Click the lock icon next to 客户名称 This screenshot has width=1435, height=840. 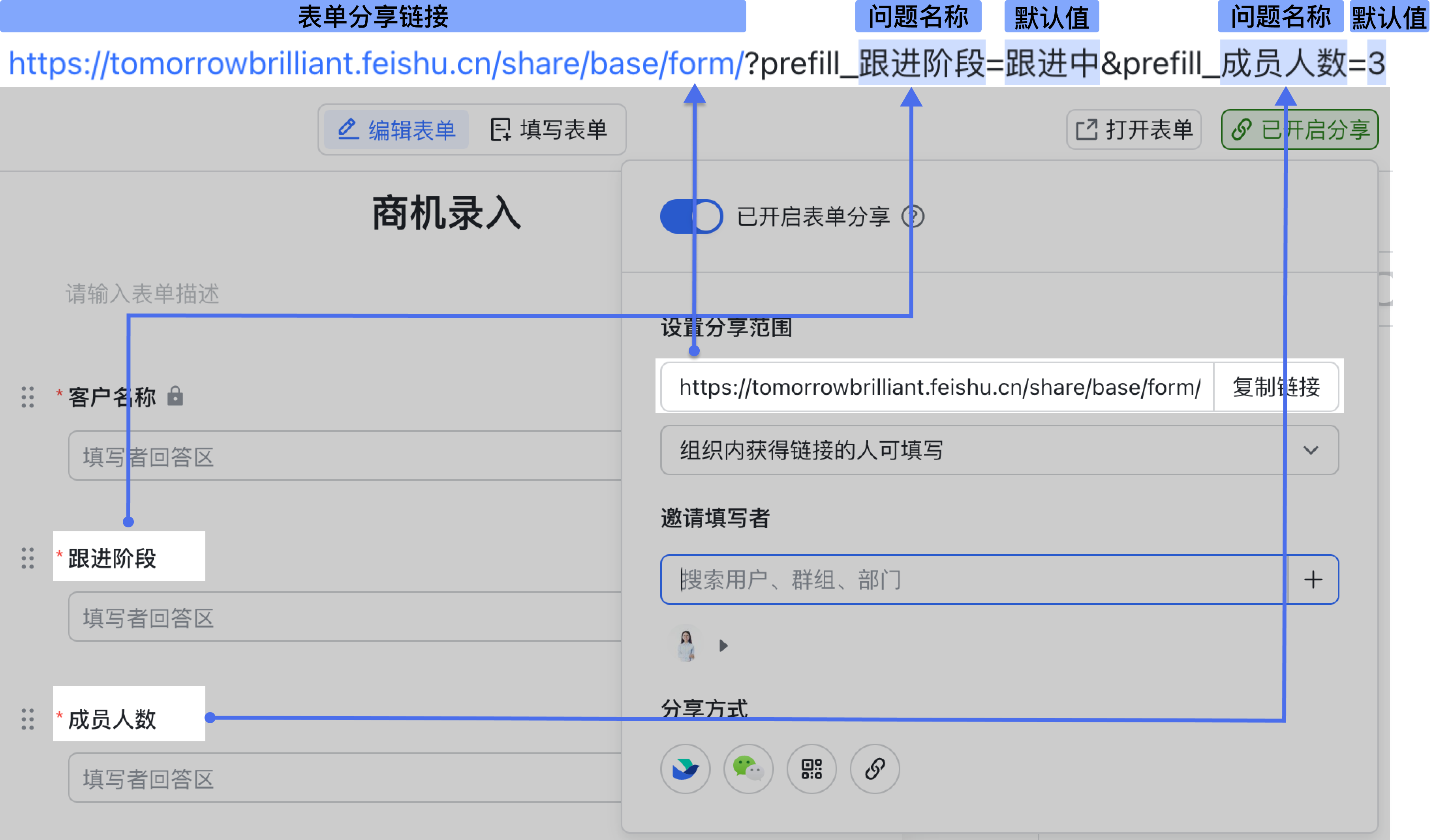point(175,396)
